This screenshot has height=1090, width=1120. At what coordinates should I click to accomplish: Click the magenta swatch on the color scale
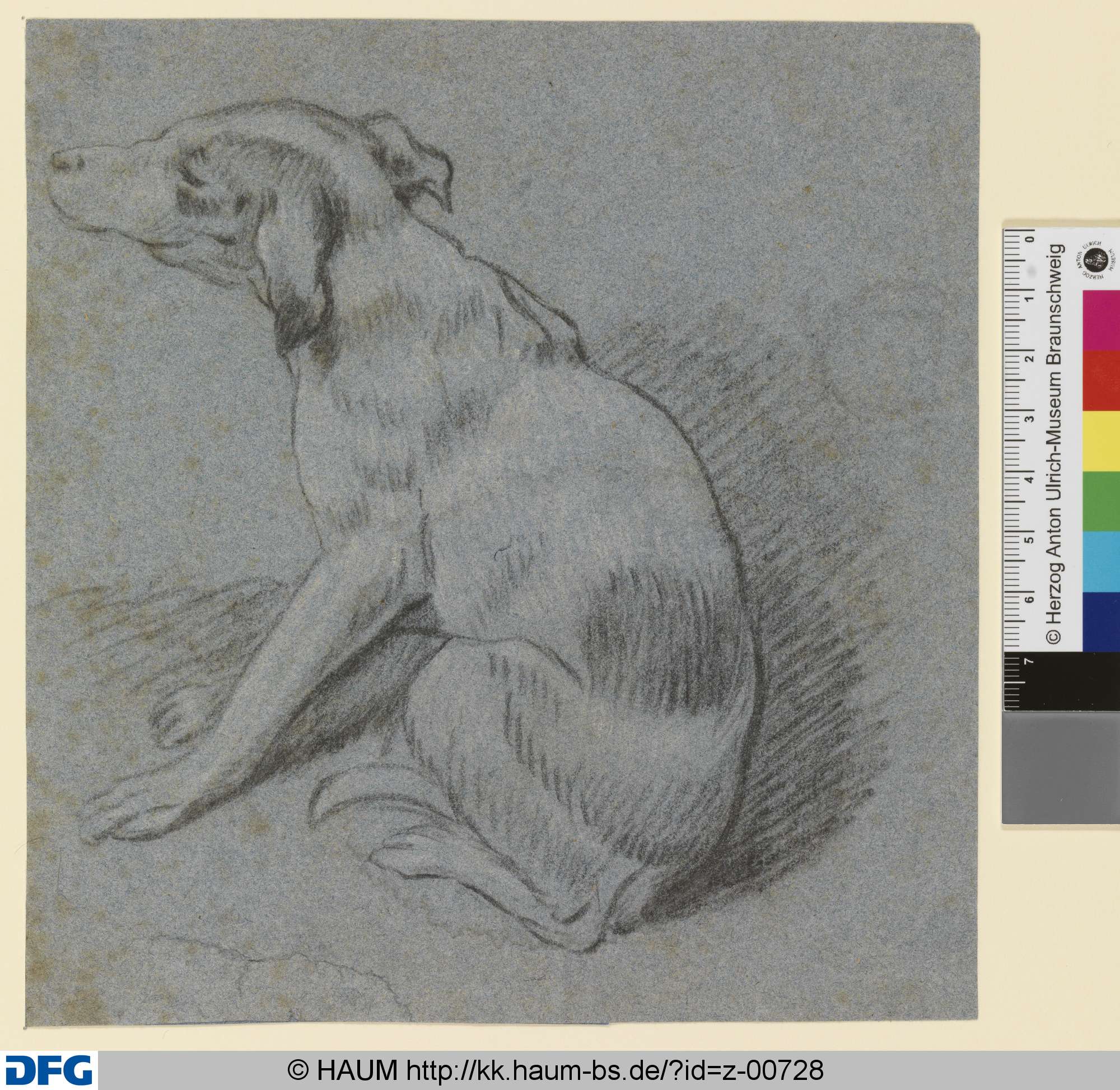point(1101,320)
